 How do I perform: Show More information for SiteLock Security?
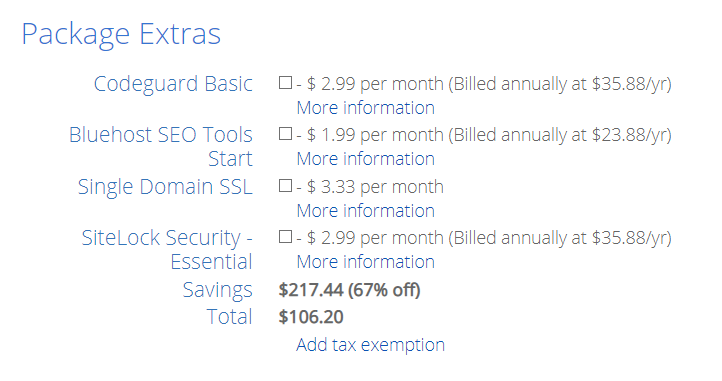366,262
